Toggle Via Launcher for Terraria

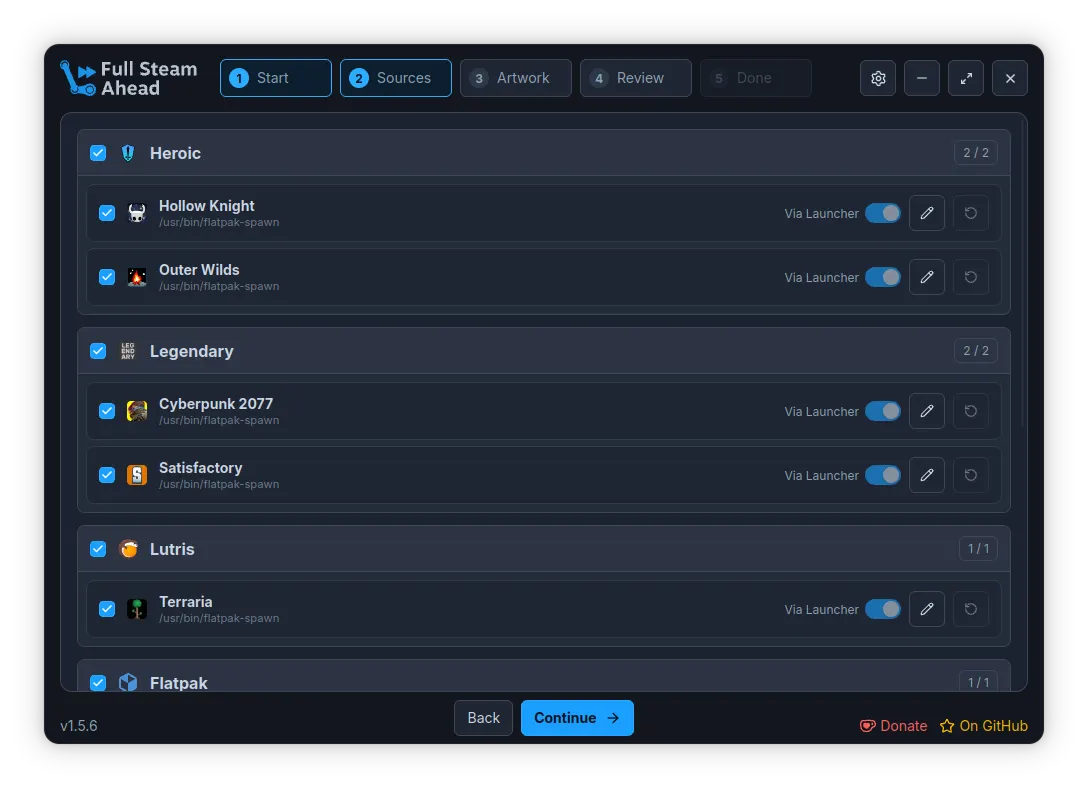point(883,609)
